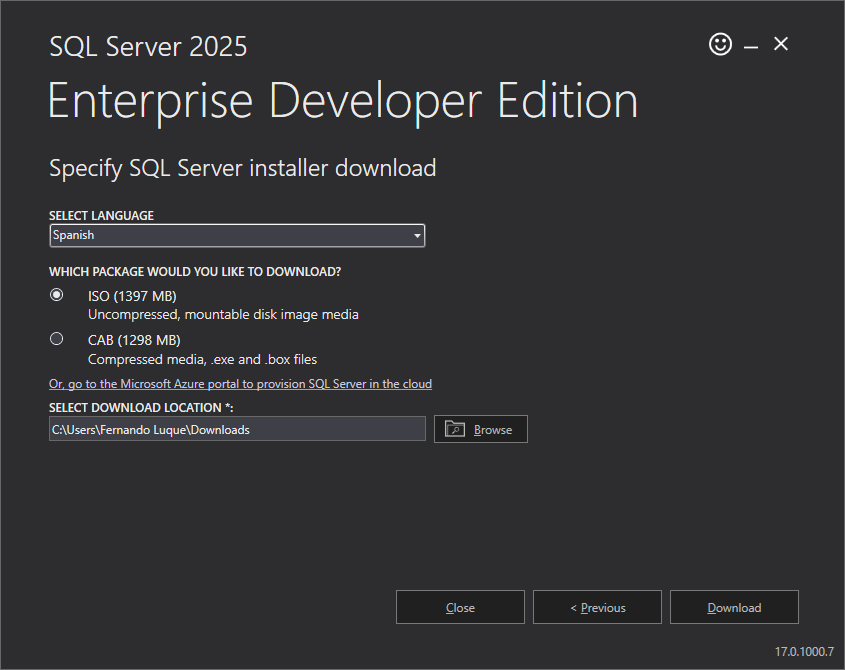Click the ISO (1397 MB) label text
Viewport: 845px width, 670px height.
[133, 296]
